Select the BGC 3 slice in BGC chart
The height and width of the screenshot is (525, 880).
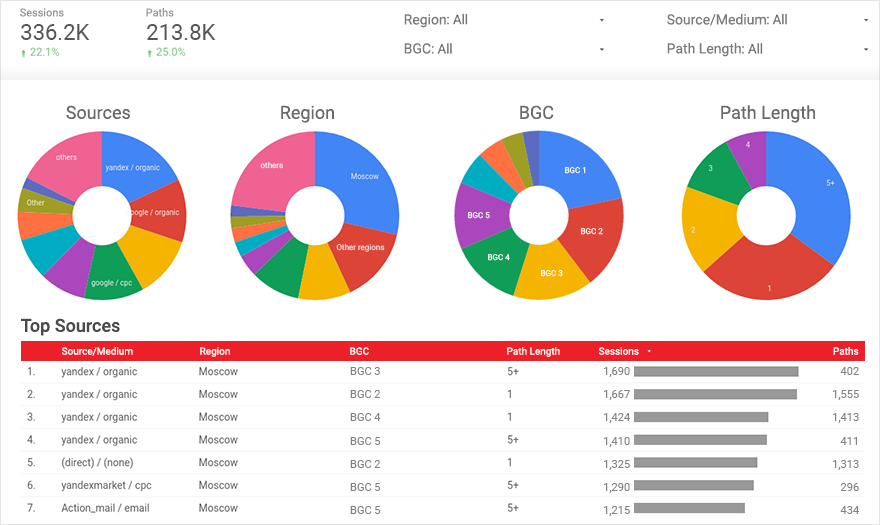(x=550, y=272)
